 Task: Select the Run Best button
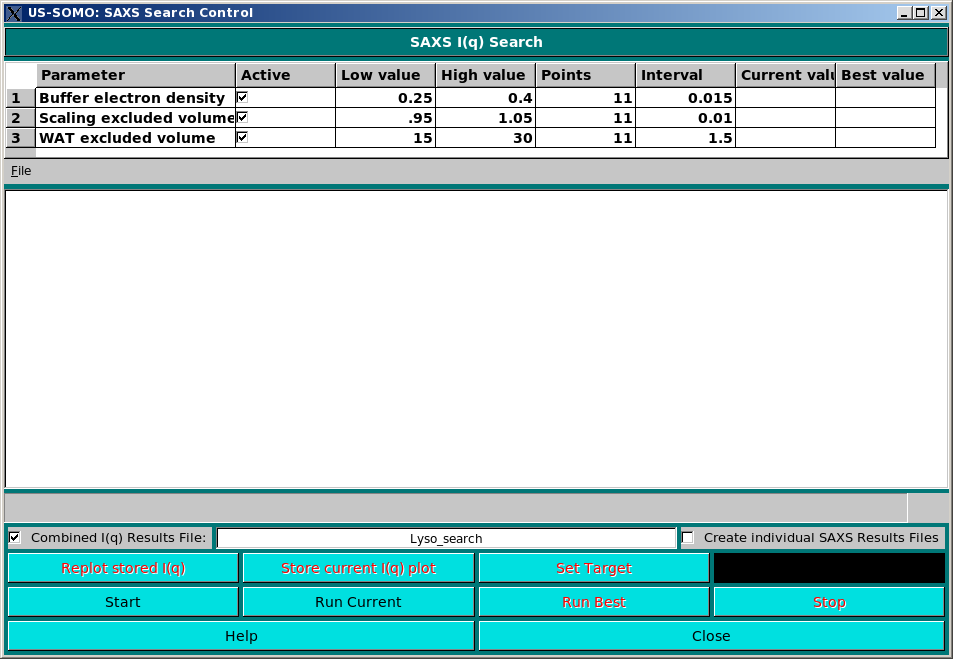pos(594,601)
